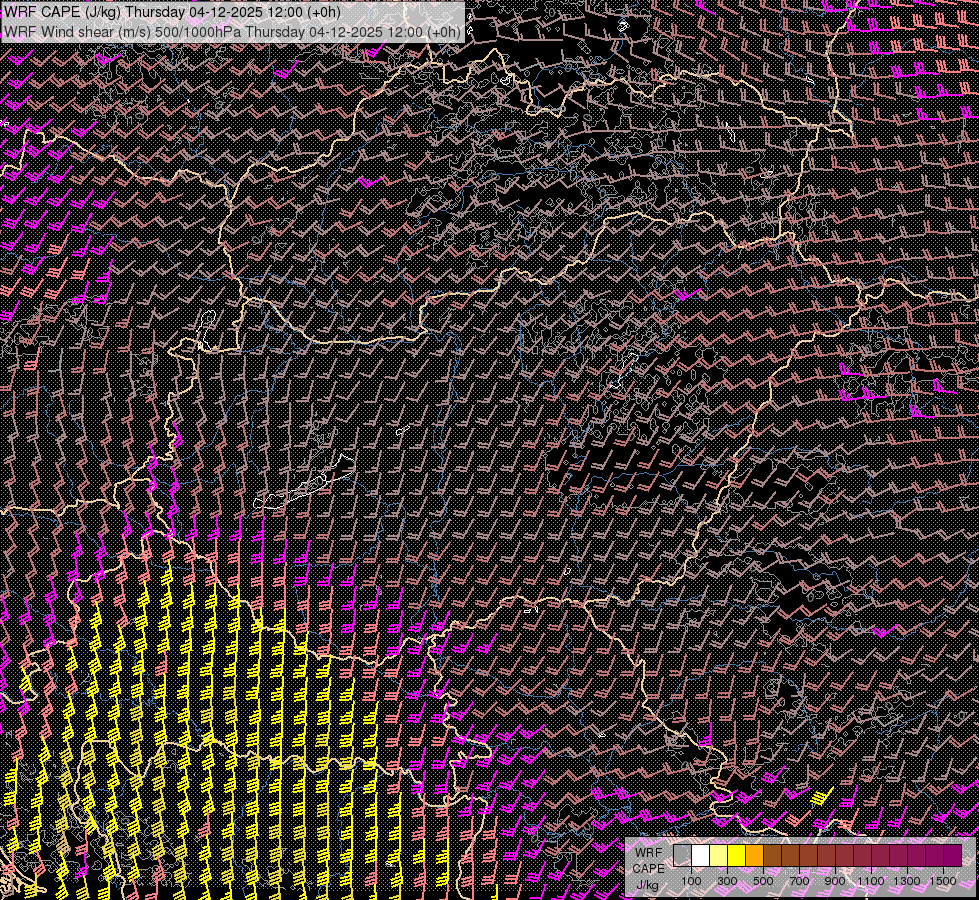Click the 500 tick label in legend
Screen dimensions: 979x900
coord(763,881)
